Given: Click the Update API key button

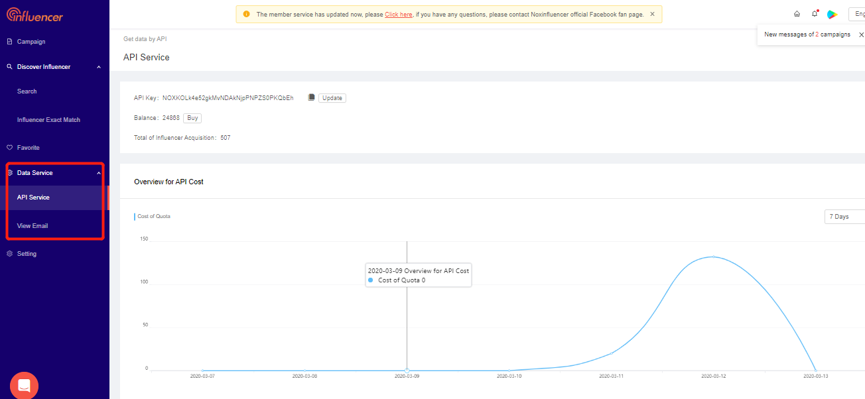Looking at the screenshot, I should tap(332, 98).
